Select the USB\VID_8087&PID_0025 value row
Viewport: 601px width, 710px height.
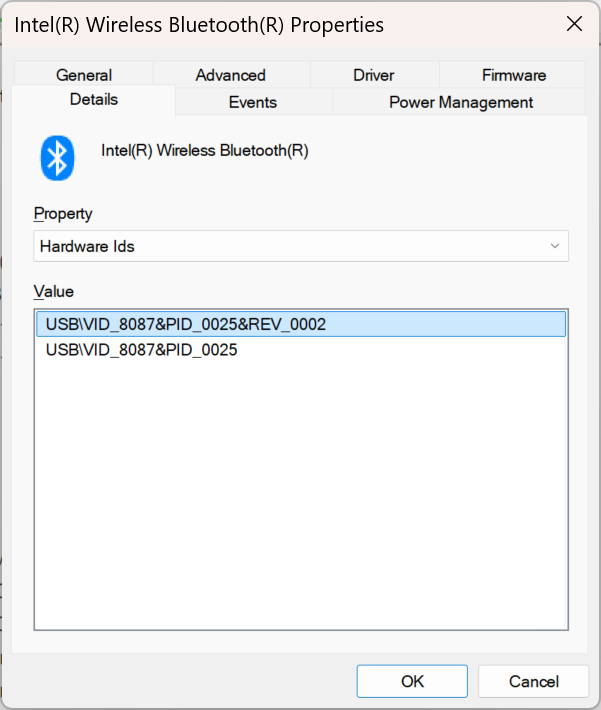pyautogui.click(x=301, y=350)
